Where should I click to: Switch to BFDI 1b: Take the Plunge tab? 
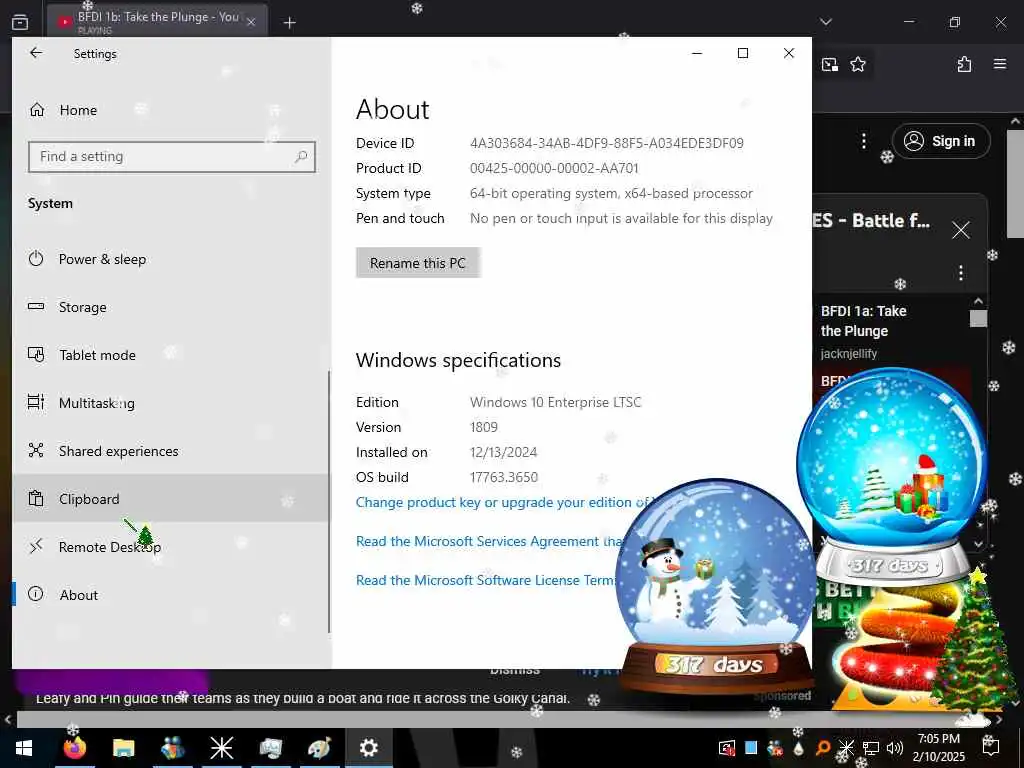(157, 22)
